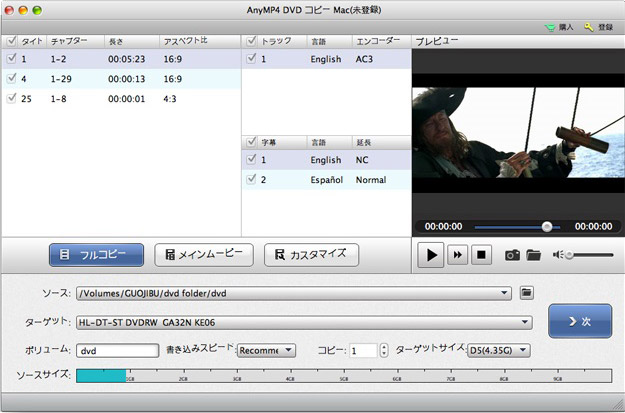Click the play button in preview controls
Image resolution: width=625 pixels, height=413 pixels.
click(430, 255)
